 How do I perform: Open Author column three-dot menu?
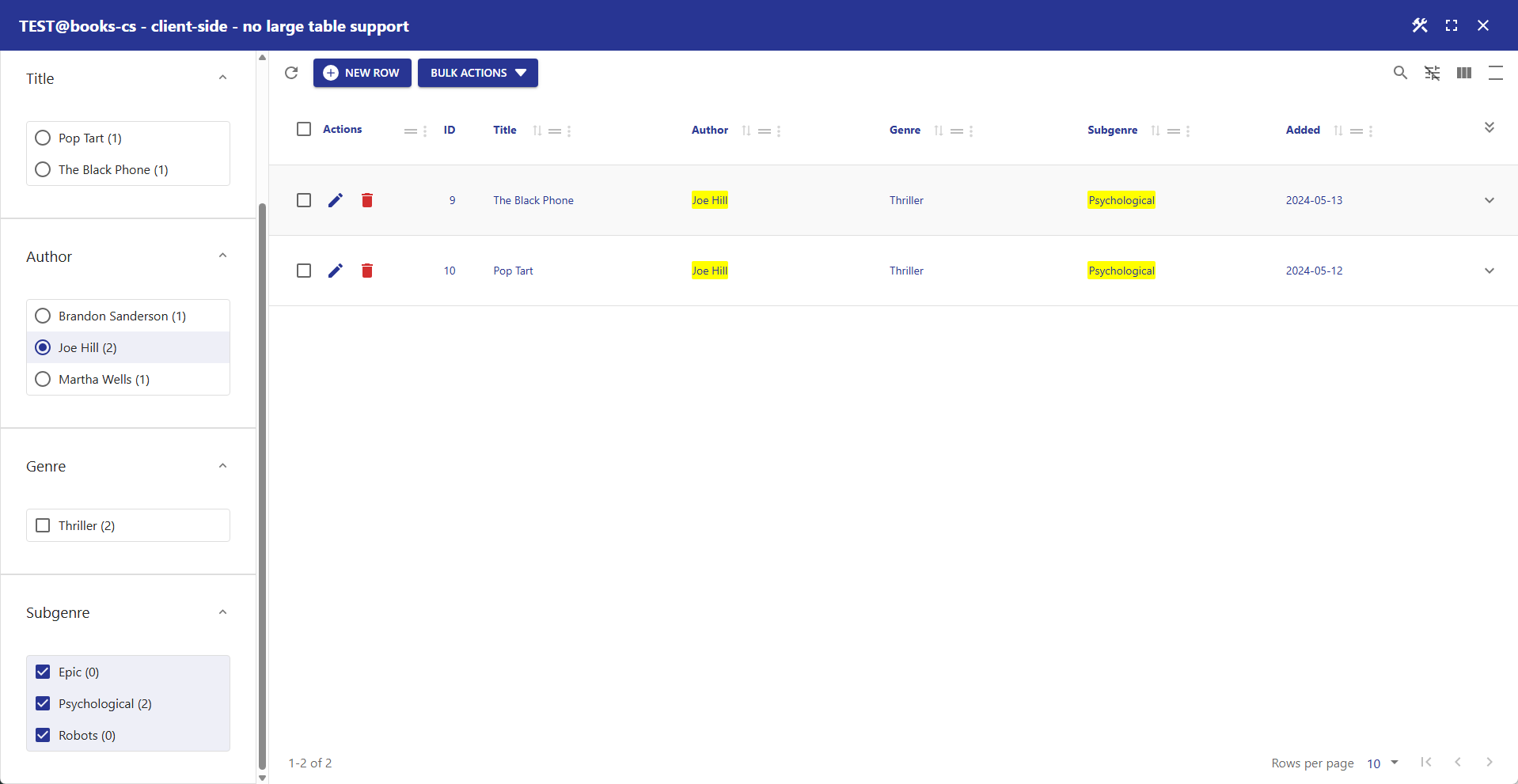point(779,131)
